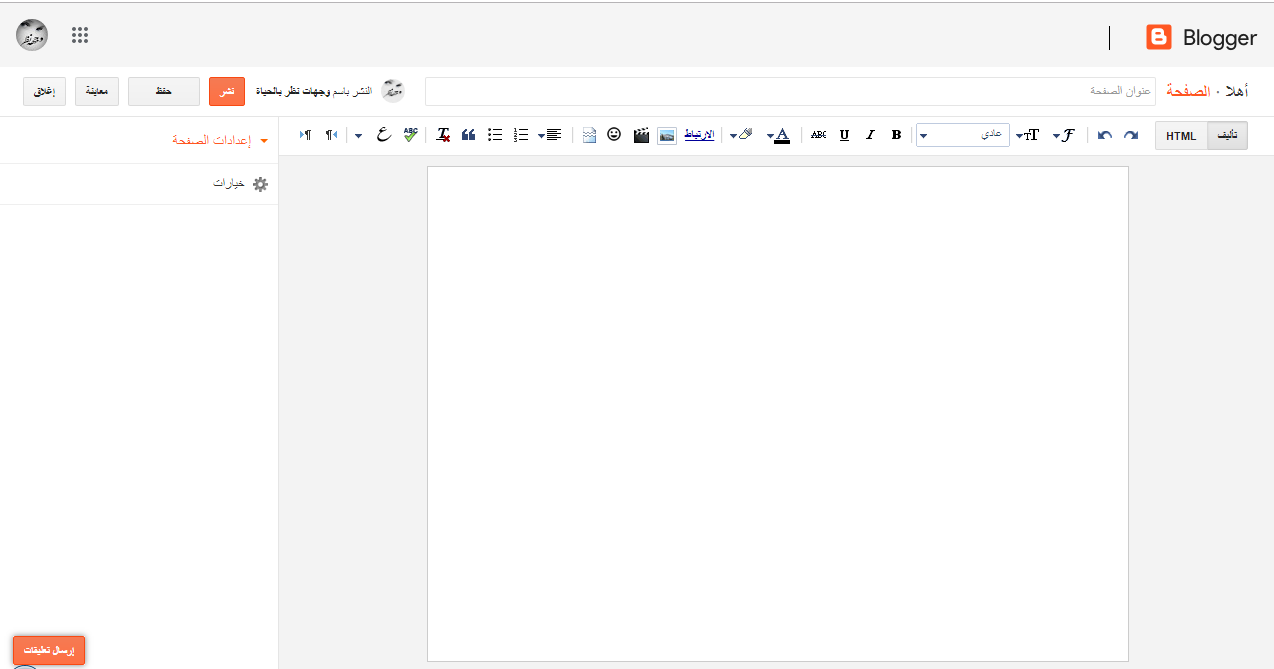
Task: Click the author avatar next to النشر باسم
Action: [x=393, y=91]
